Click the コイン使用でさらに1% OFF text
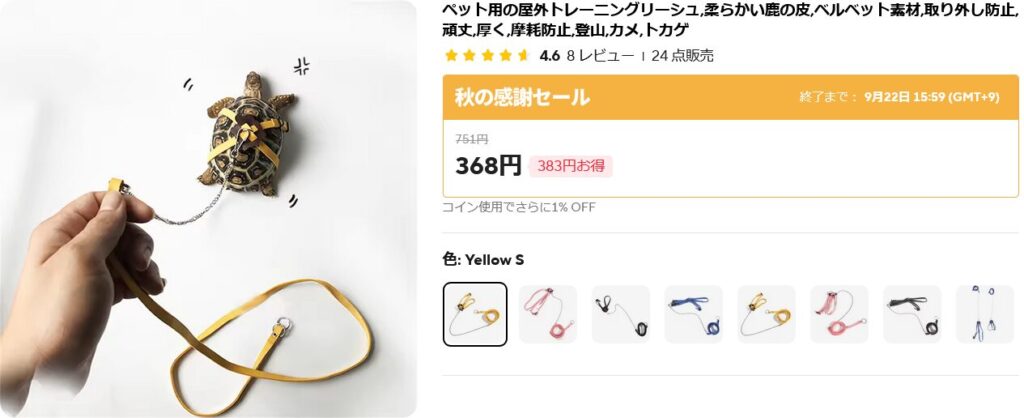 pyautogui.click(x=519, y=207)
